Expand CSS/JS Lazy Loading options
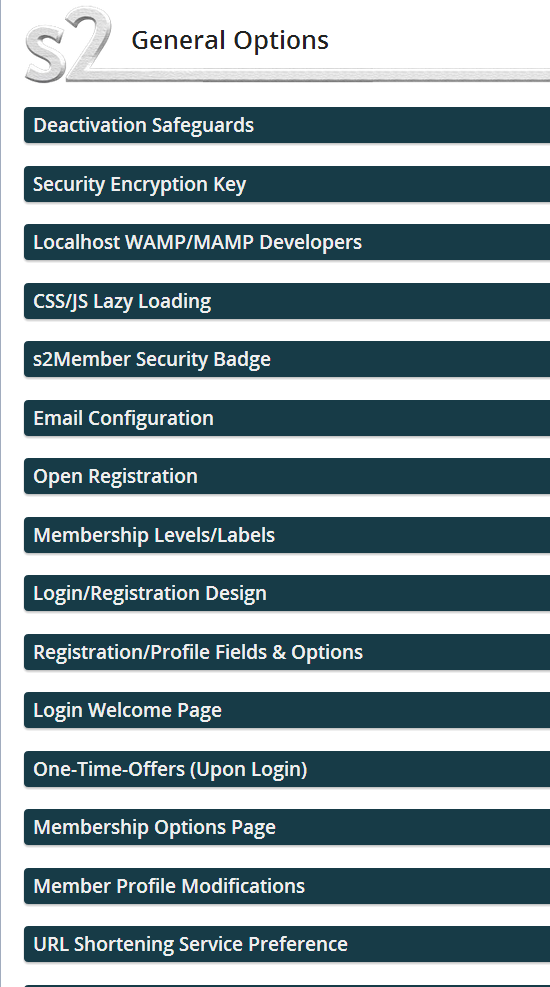Screen dimensions: 550x987 tap(287, 301)
